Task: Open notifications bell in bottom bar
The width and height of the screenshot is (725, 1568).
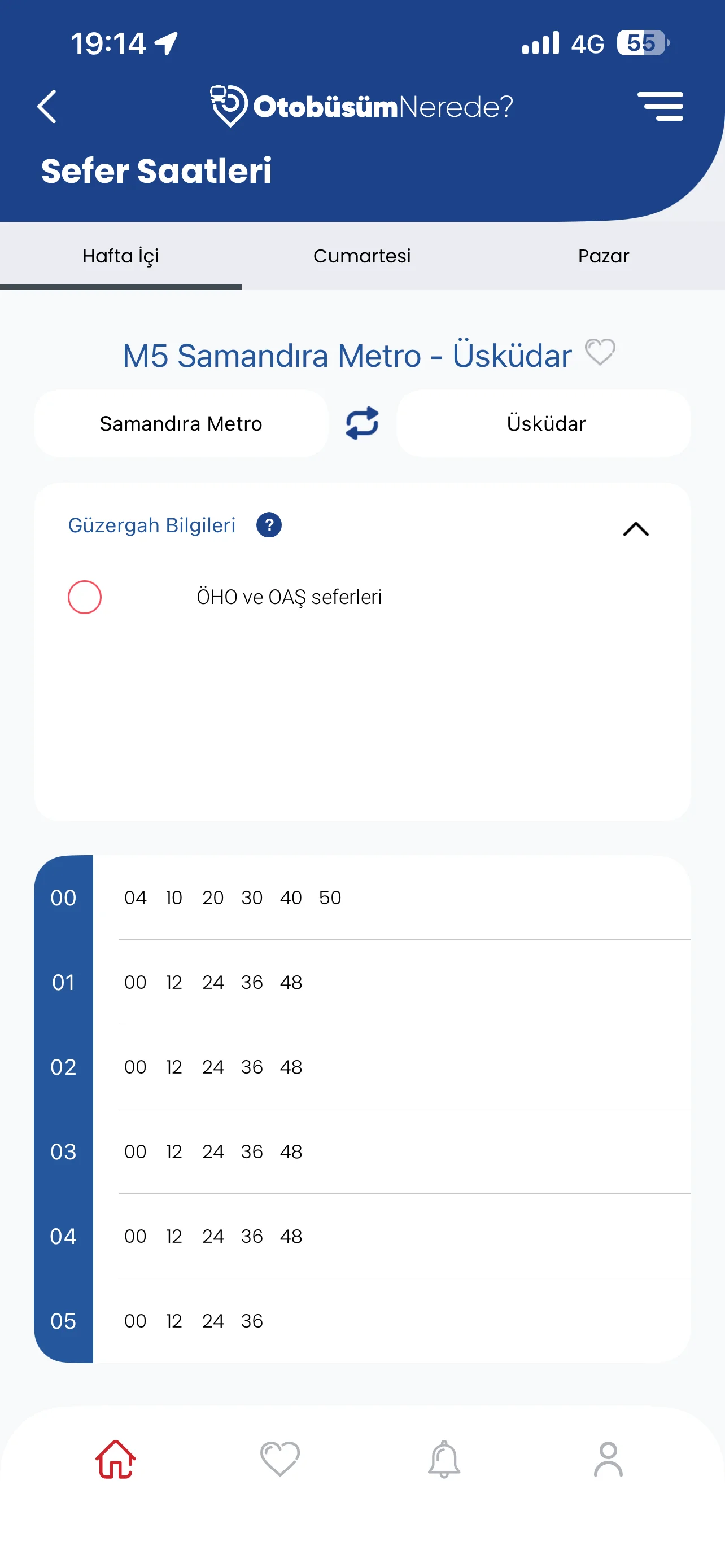Action: click(x=444, y=1459)
